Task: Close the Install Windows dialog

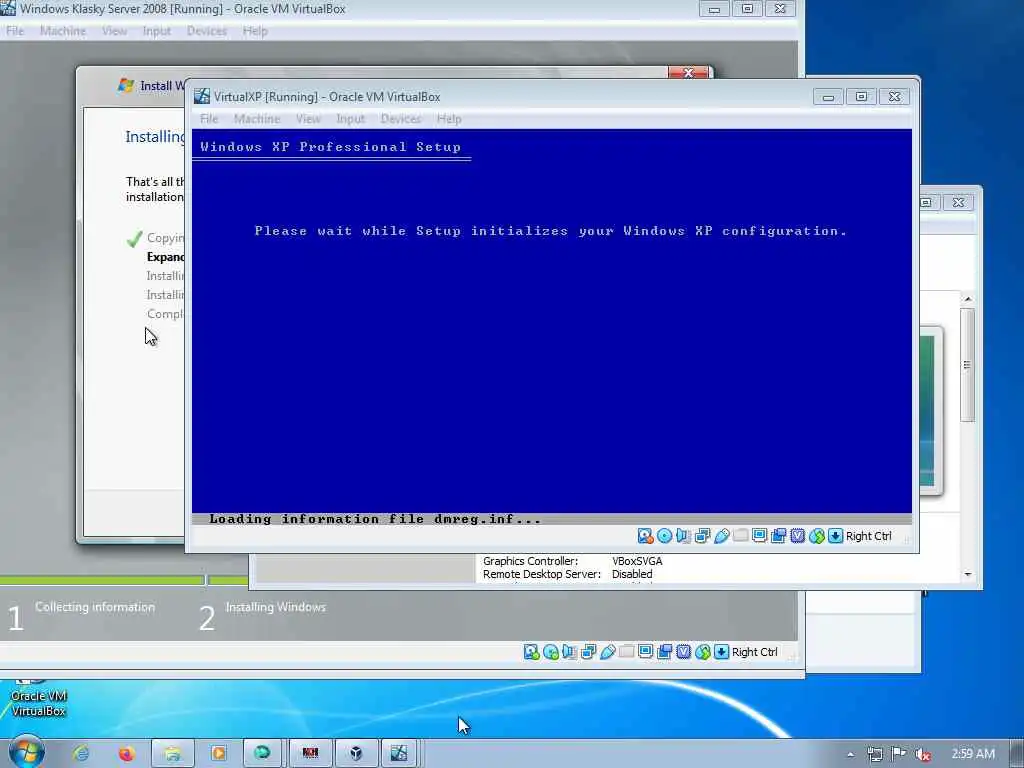Action: click(x=688, y=72)
